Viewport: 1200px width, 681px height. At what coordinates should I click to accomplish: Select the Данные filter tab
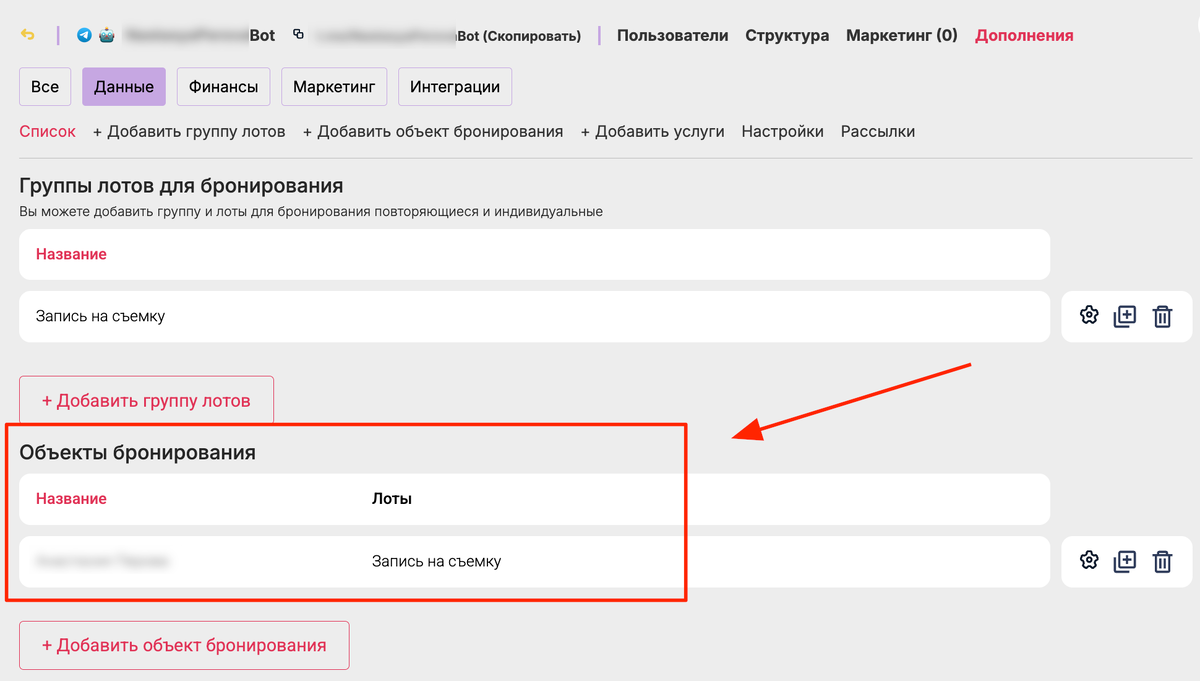[124, 87]
